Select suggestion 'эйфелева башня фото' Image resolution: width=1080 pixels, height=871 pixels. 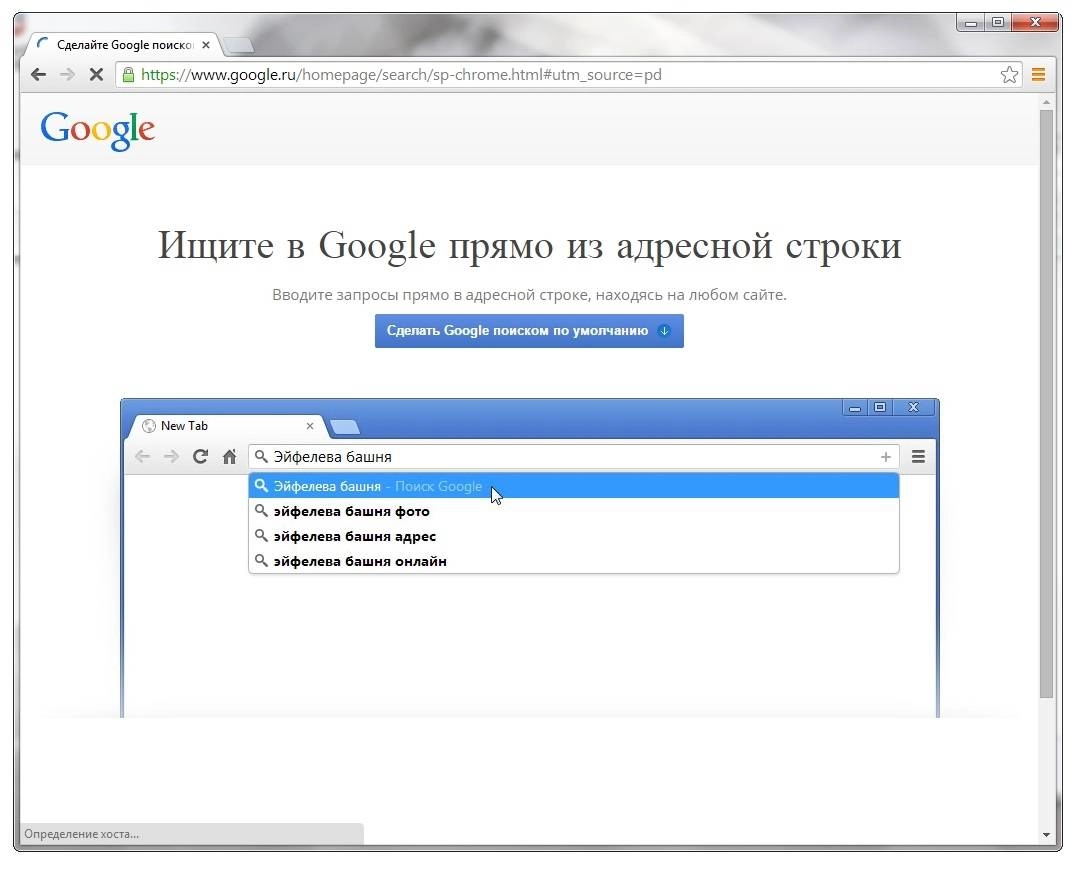click(574, 511)
